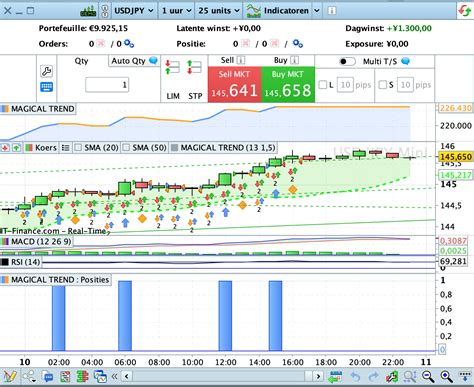Image resolution: width=474 pixels, height=387 pixels.
Task: Expand the 25 units dropdown
Action: (219, 11)
